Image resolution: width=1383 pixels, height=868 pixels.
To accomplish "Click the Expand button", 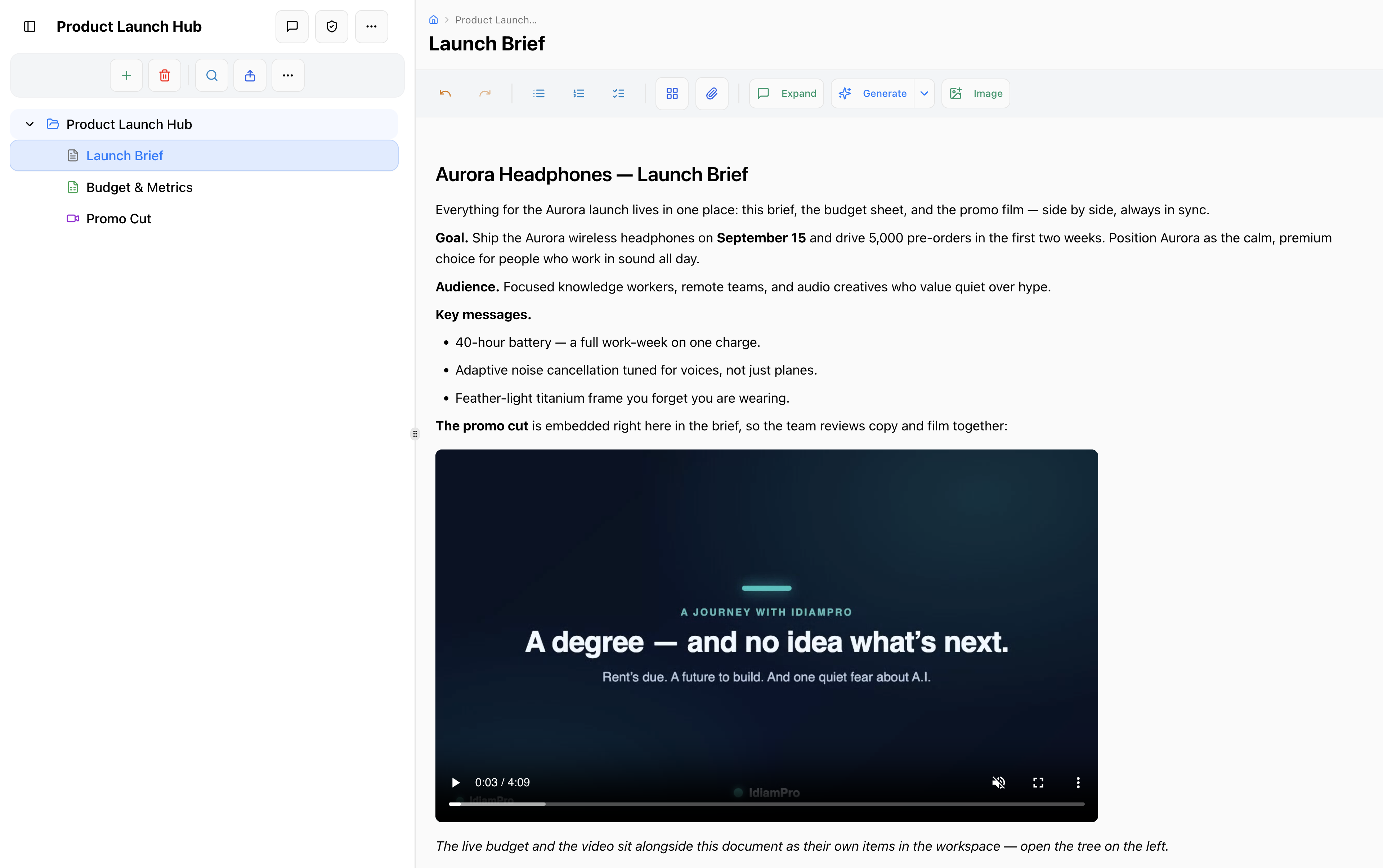I will (787, 94).
